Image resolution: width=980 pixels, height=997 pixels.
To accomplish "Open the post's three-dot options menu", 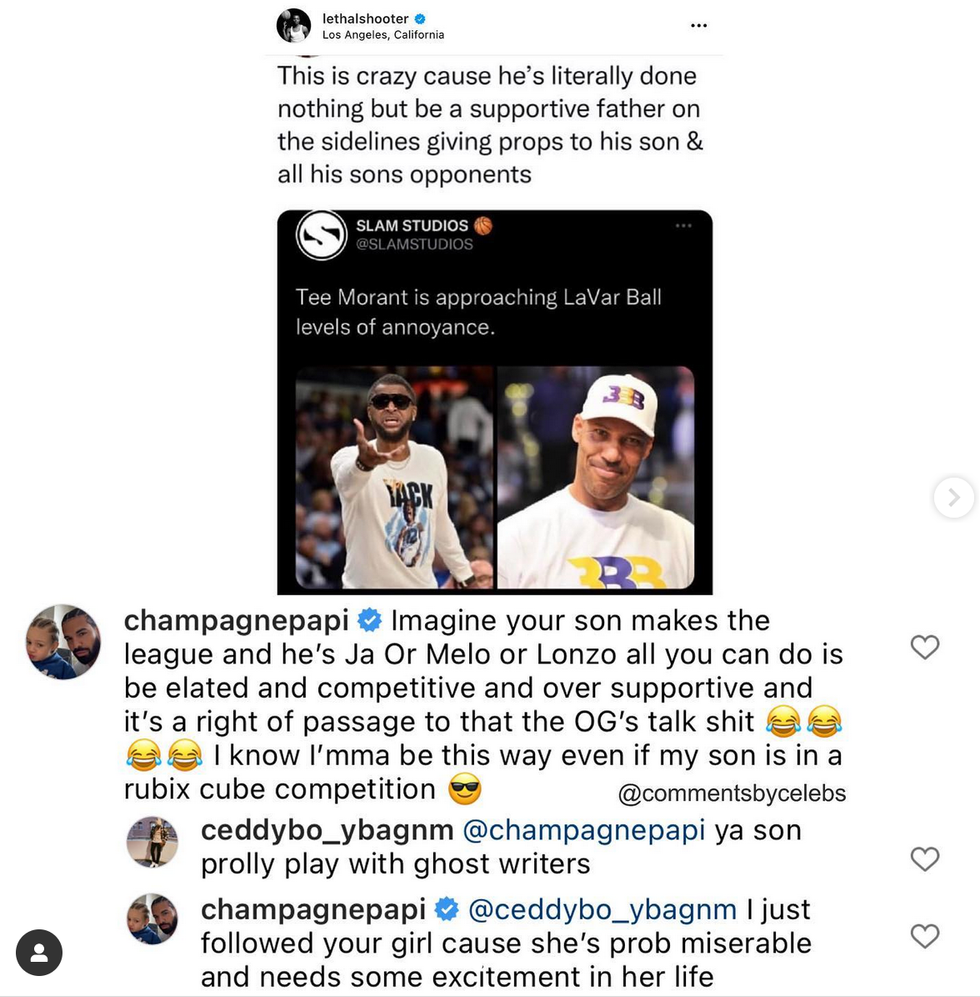I will click(699, 25).
